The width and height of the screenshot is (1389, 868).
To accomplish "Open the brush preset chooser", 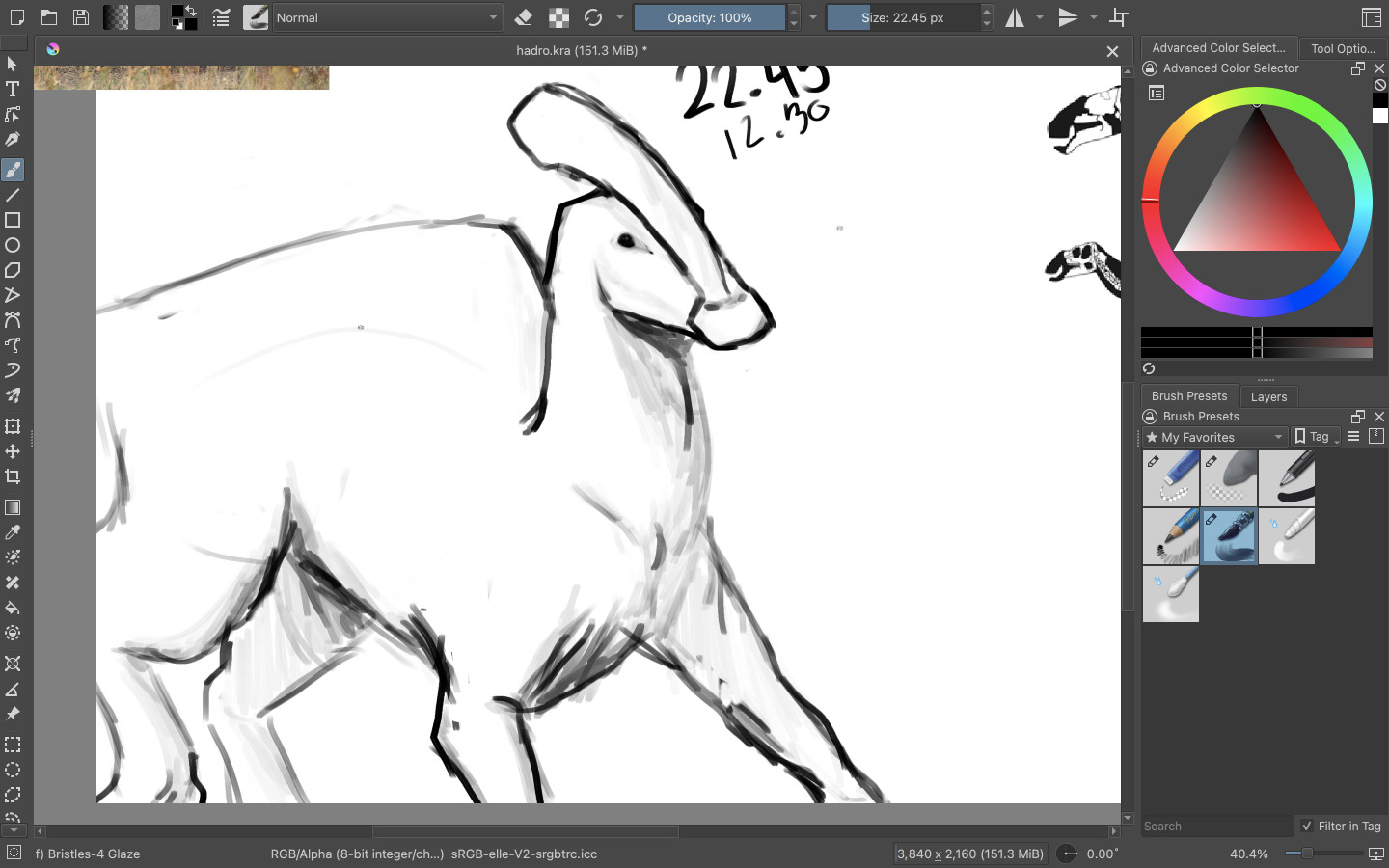I will click(x=256, y=17).
